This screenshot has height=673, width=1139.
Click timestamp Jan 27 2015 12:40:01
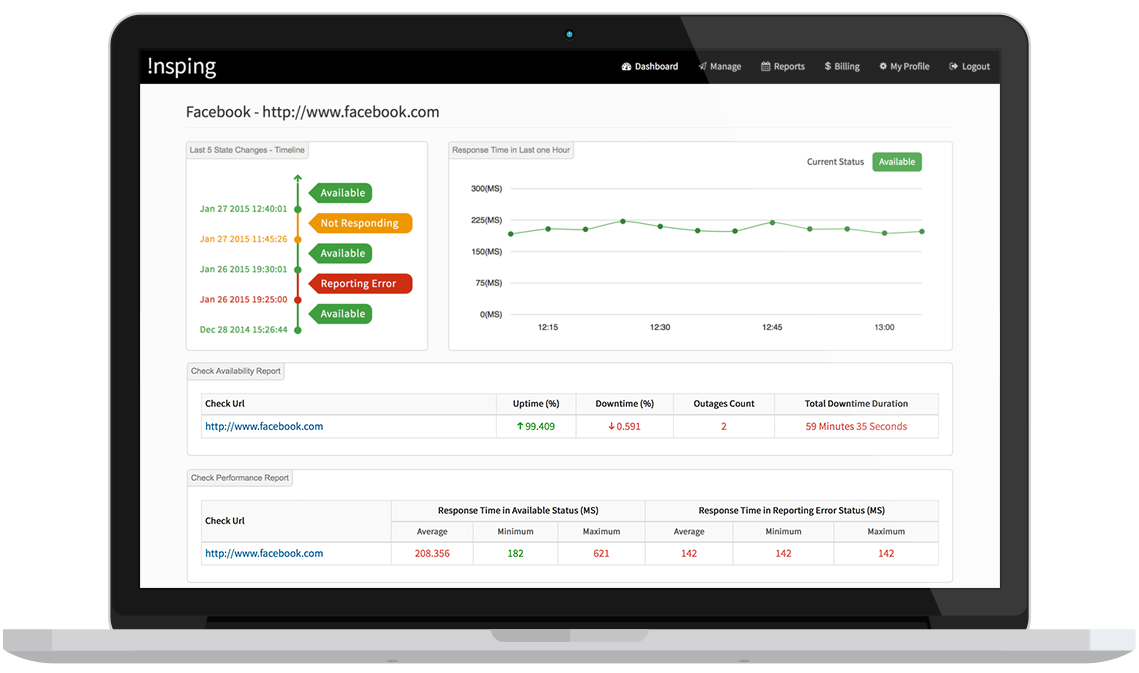243,209
